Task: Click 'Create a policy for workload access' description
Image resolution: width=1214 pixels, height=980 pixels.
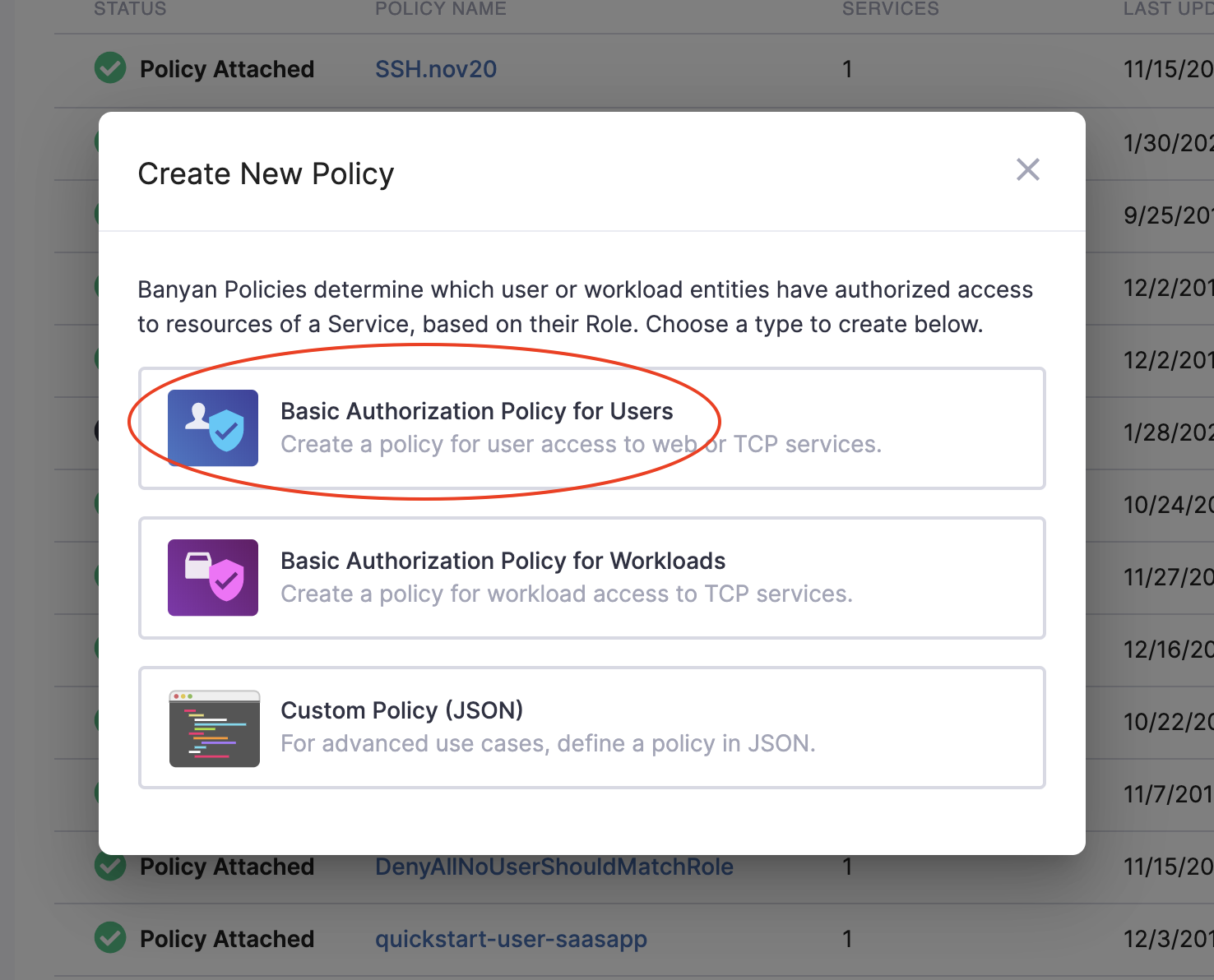Action: tap(566, 594)
